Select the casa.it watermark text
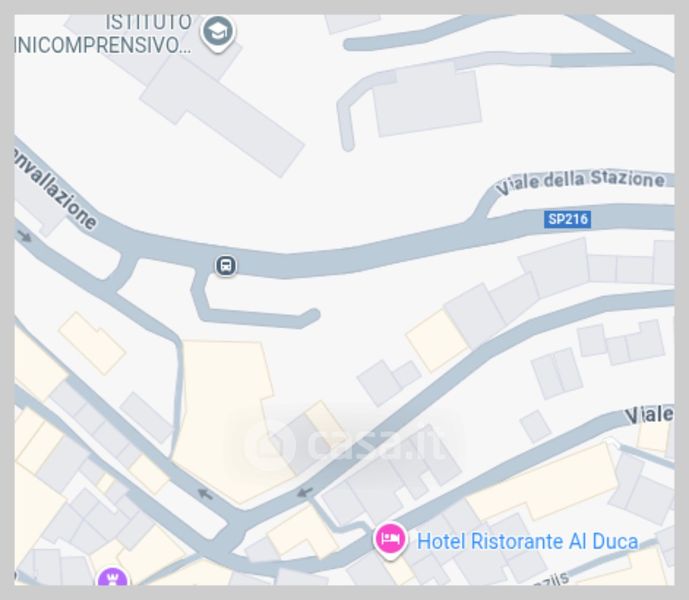 click(375, 444)
